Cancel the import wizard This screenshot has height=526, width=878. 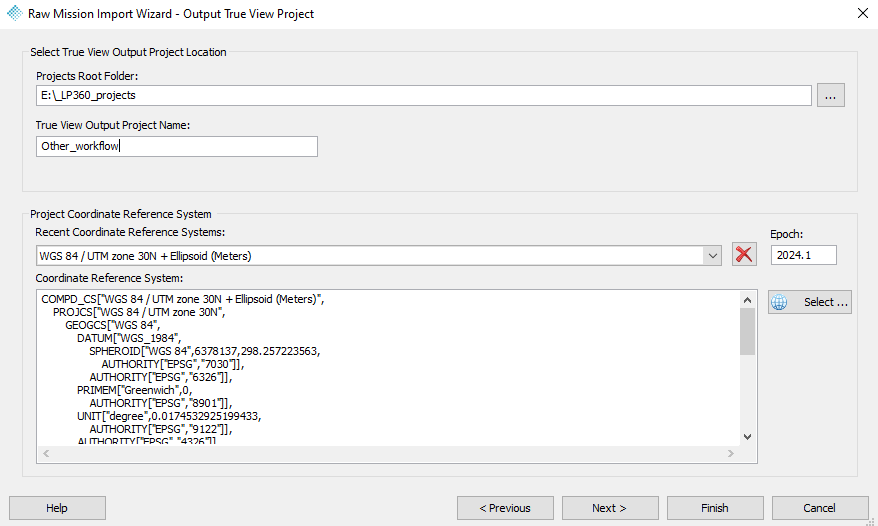(x=820, y=508)
